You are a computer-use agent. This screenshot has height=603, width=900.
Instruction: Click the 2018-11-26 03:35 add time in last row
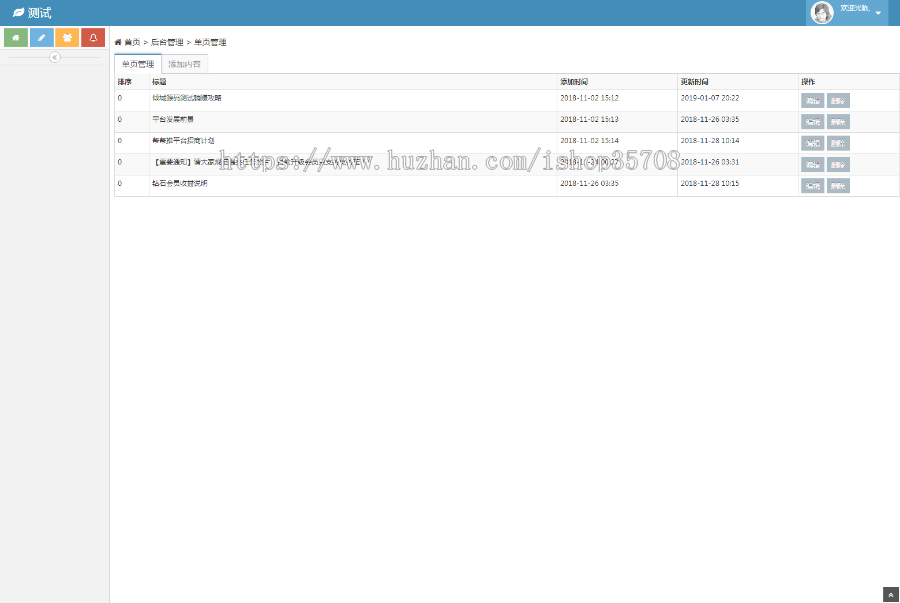coord(589,184)
